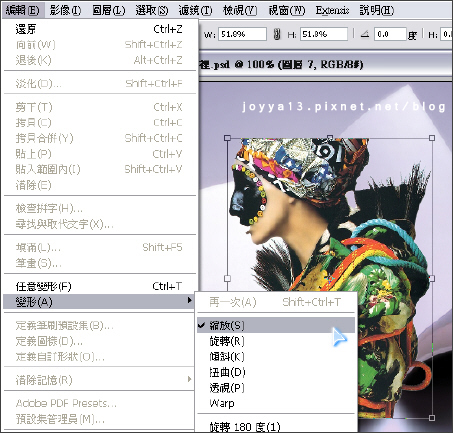Click the top-center transform handle
The width and height of the screenshot is (454, 434).
(330, 137)
